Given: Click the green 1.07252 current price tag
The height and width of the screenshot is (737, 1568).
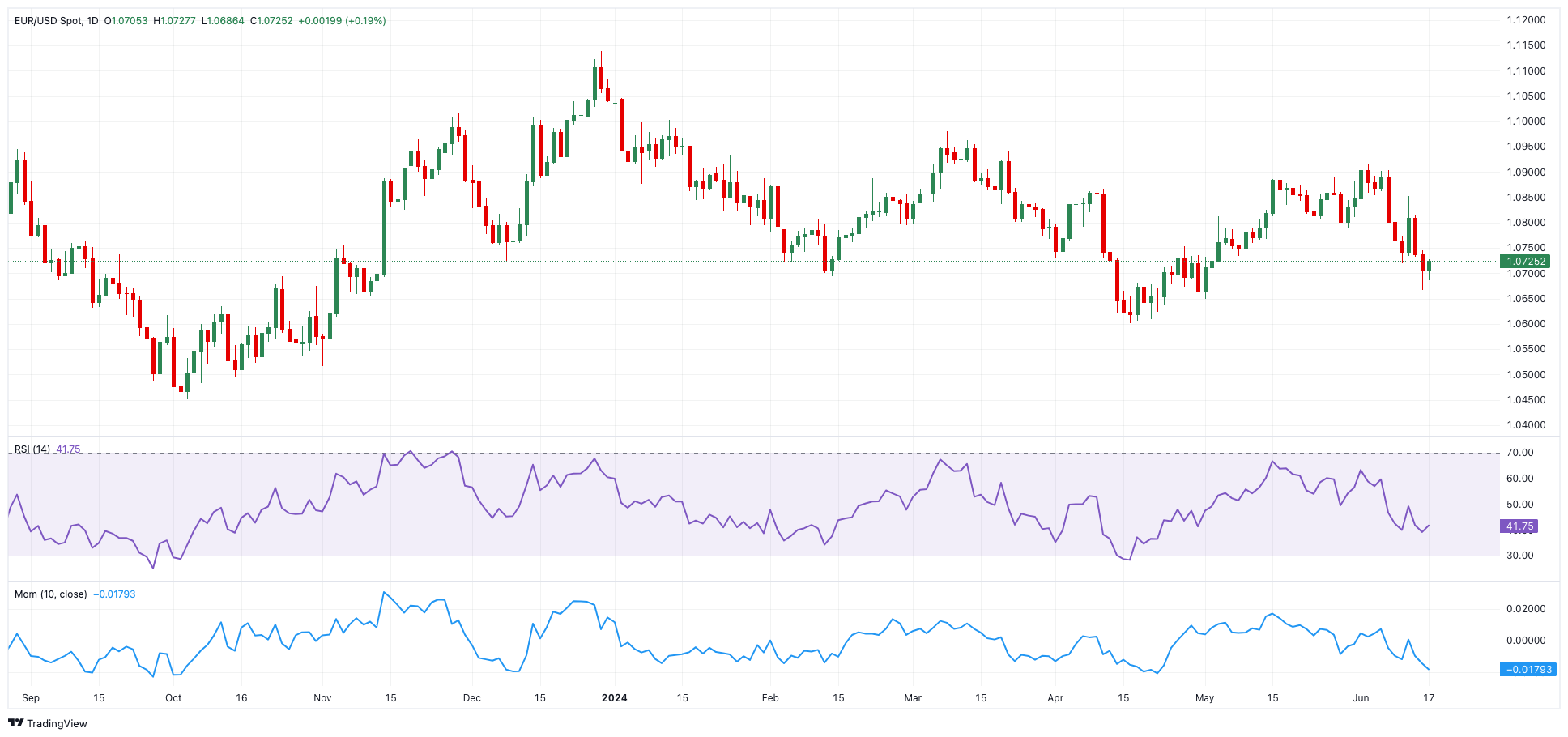Looking at the screenshot, I should tap(1526, 262).
